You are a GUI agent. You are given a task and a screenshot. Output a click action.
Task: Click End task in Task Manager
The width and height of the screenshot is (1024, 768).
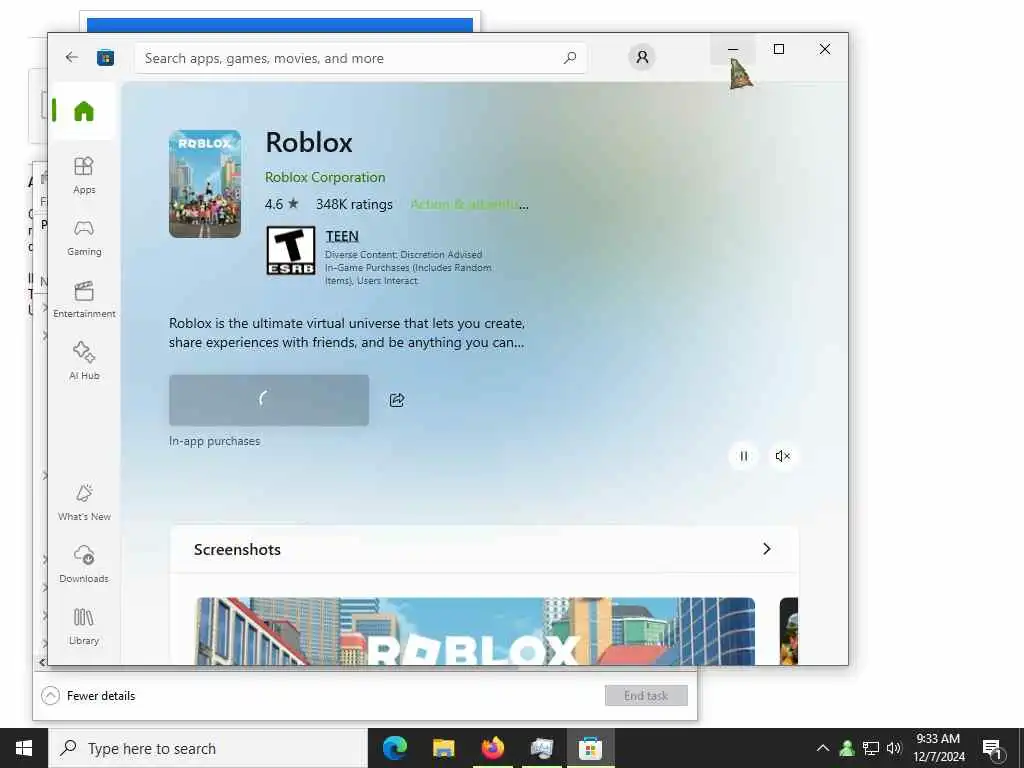click(x=646, y=696)
